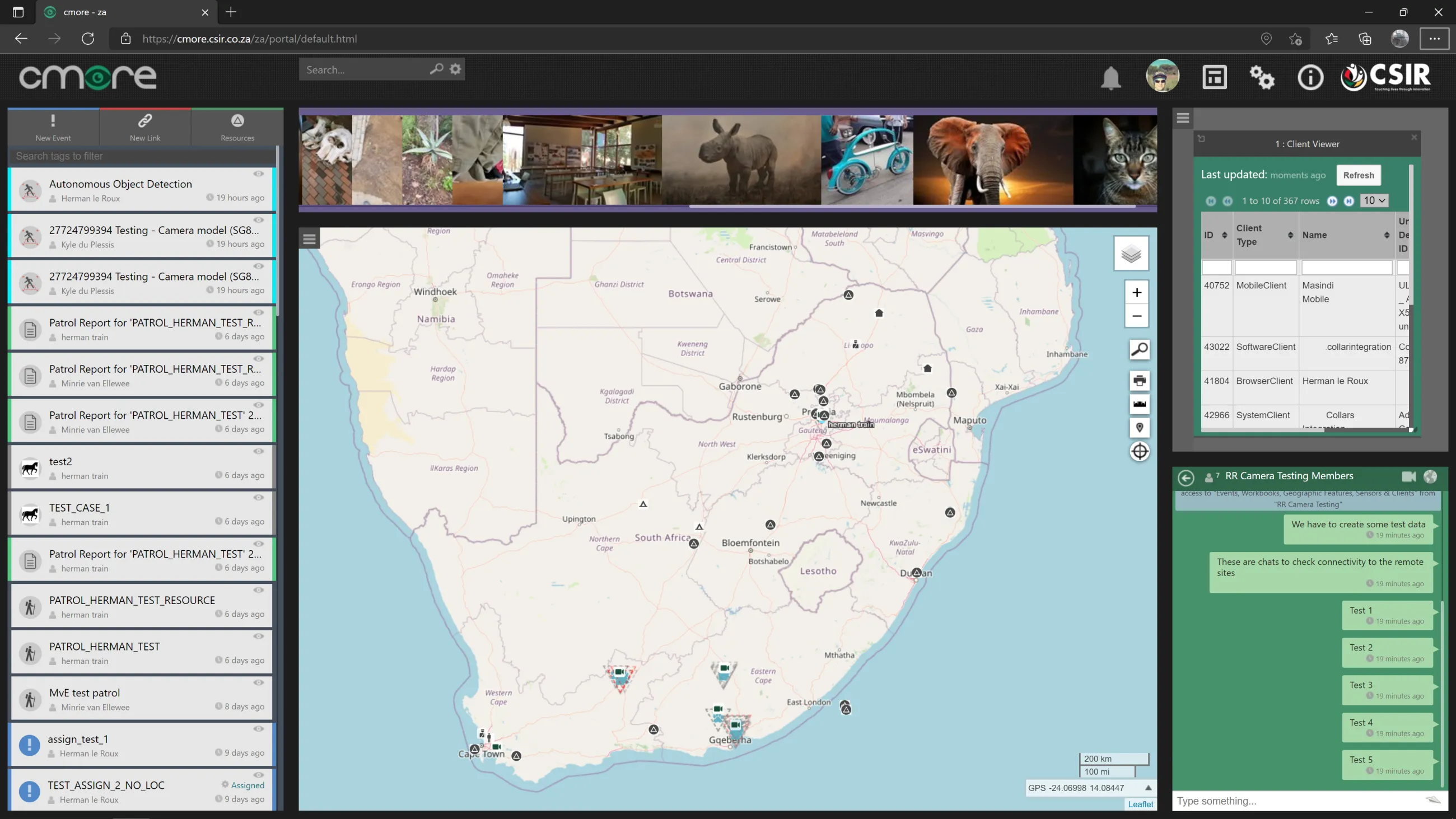Image resolution: width=1456 pixels, height=819 pixels.
Task: Open the notifications bell
Action: (x=1110, y=78)
